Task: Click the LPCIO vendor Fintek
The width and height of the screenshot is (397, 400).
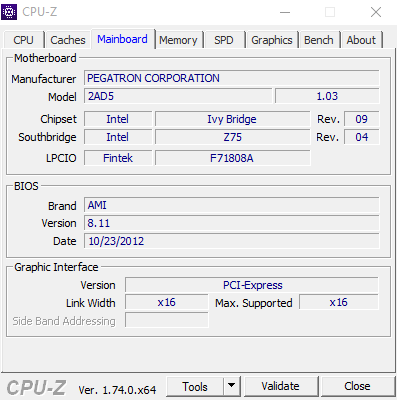Action: (x=118, y=158)
